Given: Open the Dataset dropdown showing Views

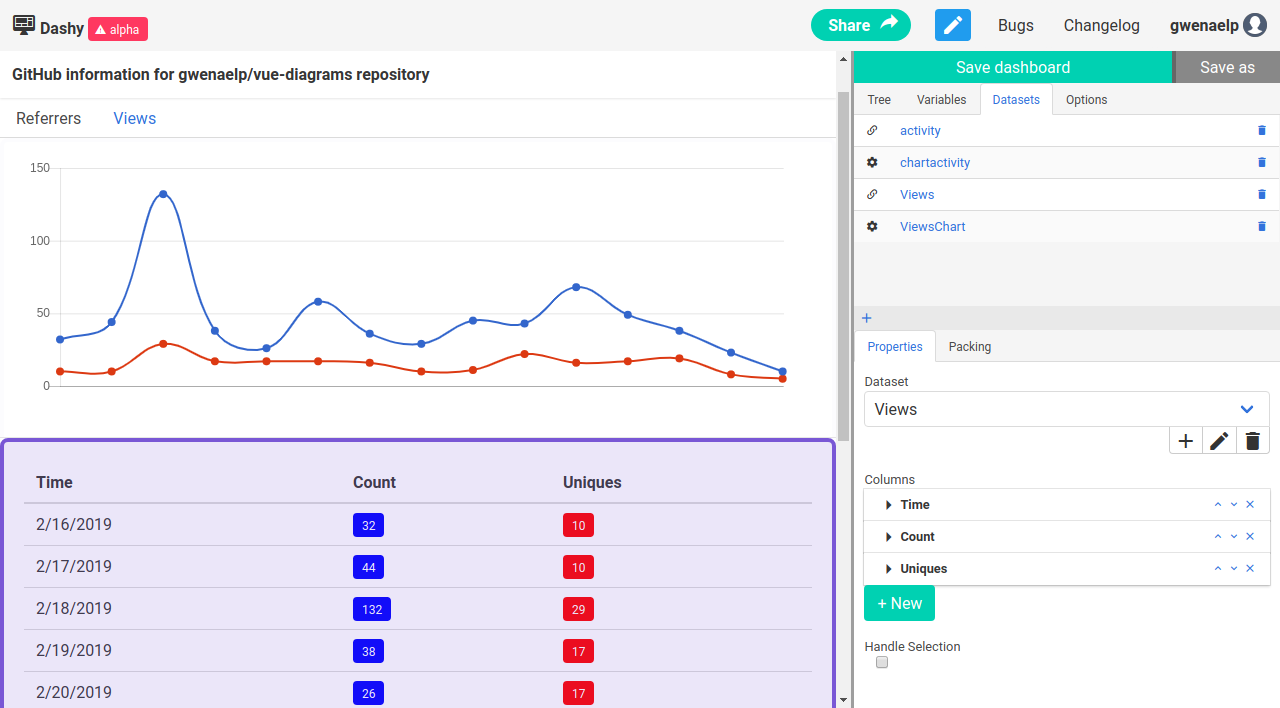Looking at the screenshot, I should [1066, 409].
